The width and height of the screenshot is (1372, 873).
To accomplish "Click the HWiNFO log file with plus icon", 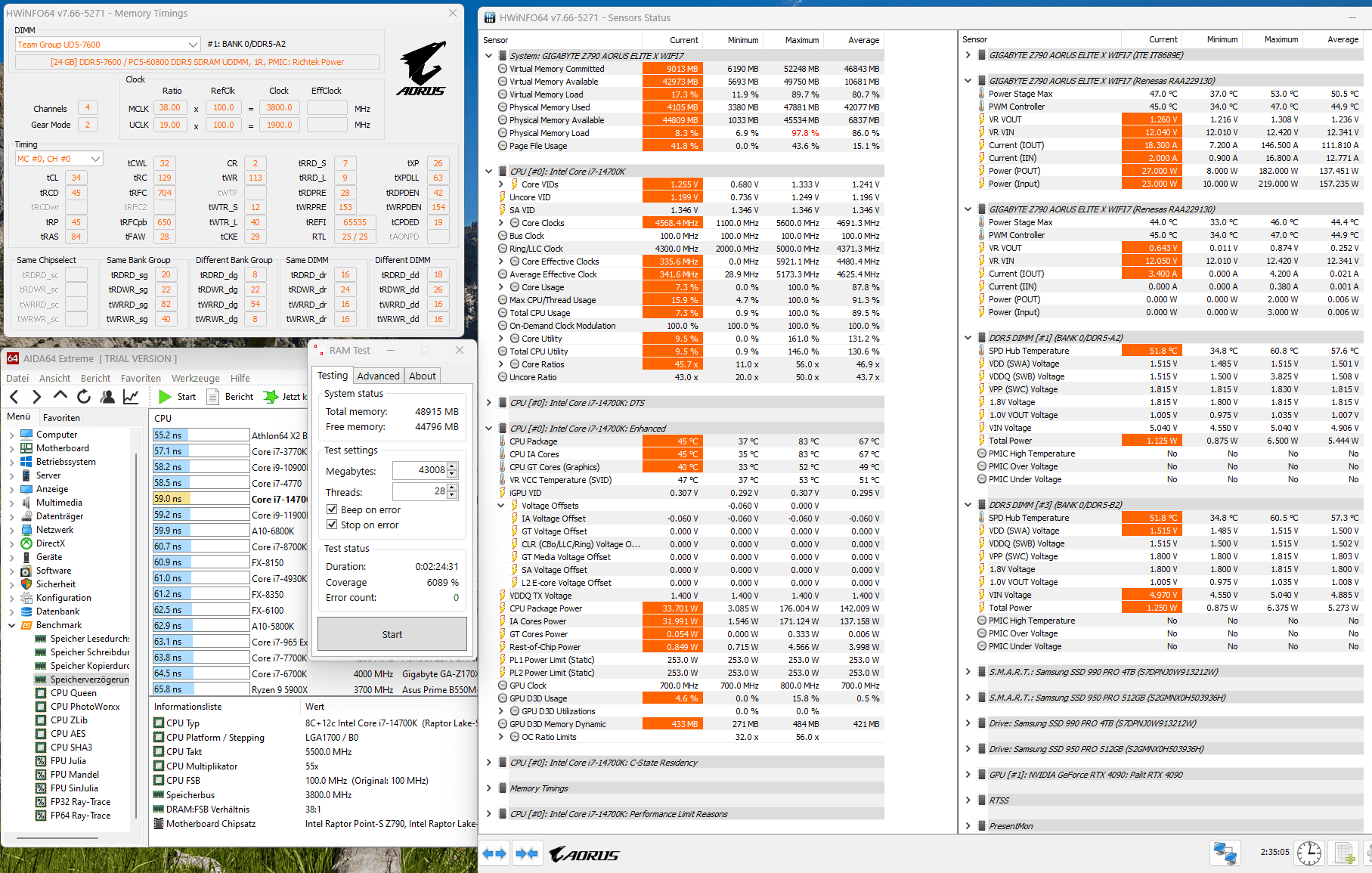I will tap(1345, 853).
